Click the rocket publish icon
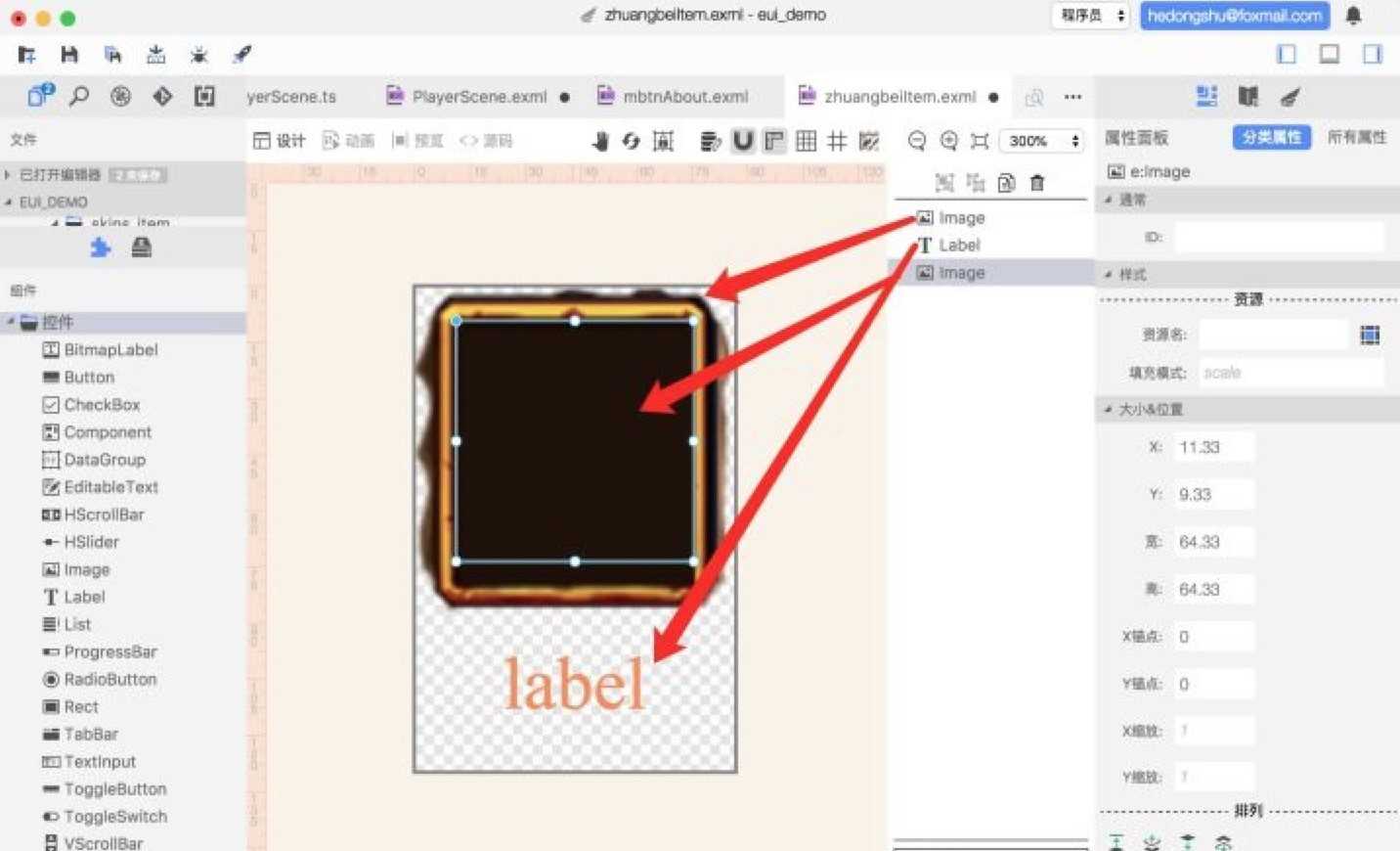This screenshot has width=1400, height=851. click(x=241, y=55)
